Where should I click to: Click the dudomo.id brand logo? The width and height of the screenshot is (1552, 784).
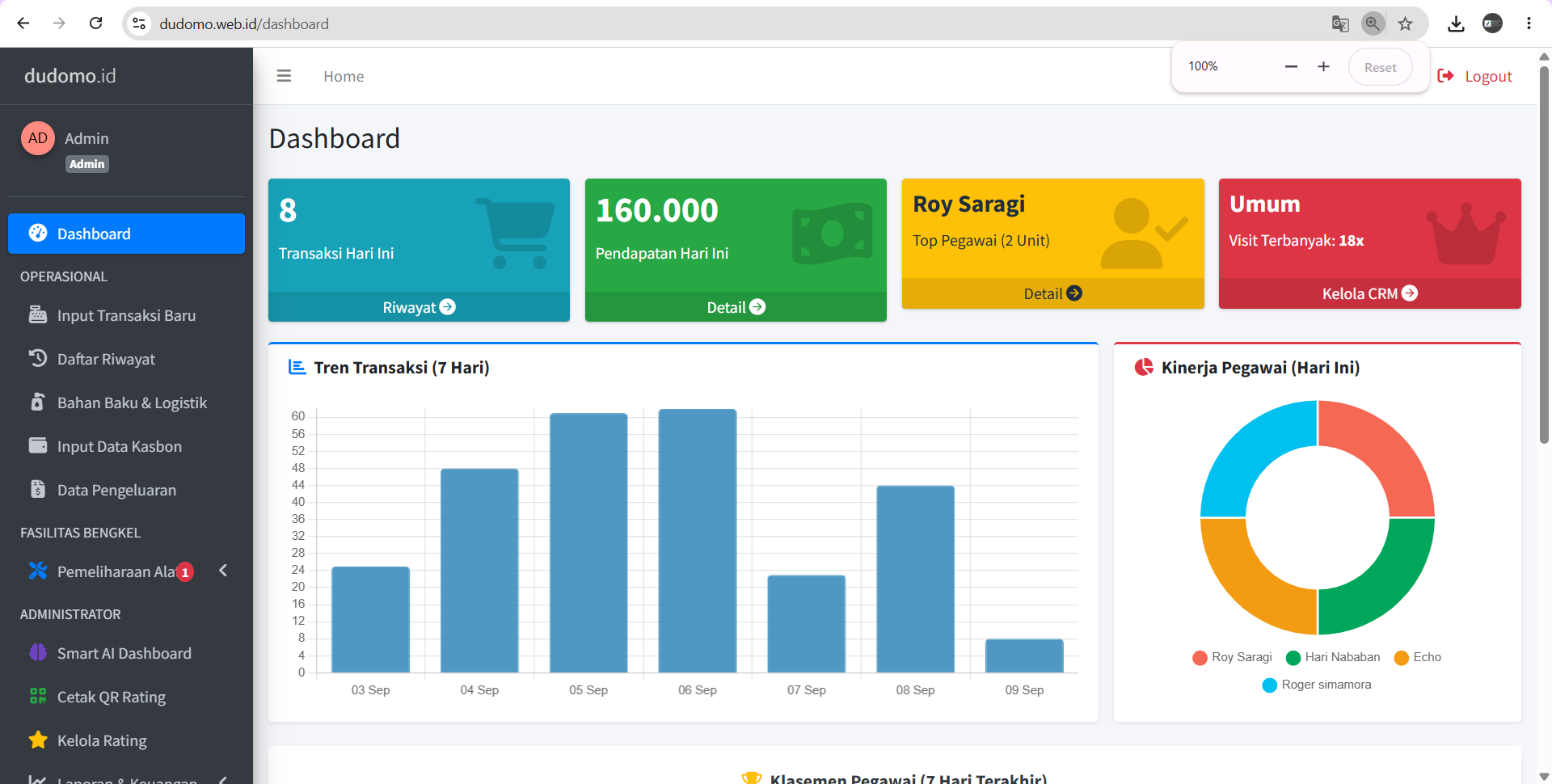[70, 75]
